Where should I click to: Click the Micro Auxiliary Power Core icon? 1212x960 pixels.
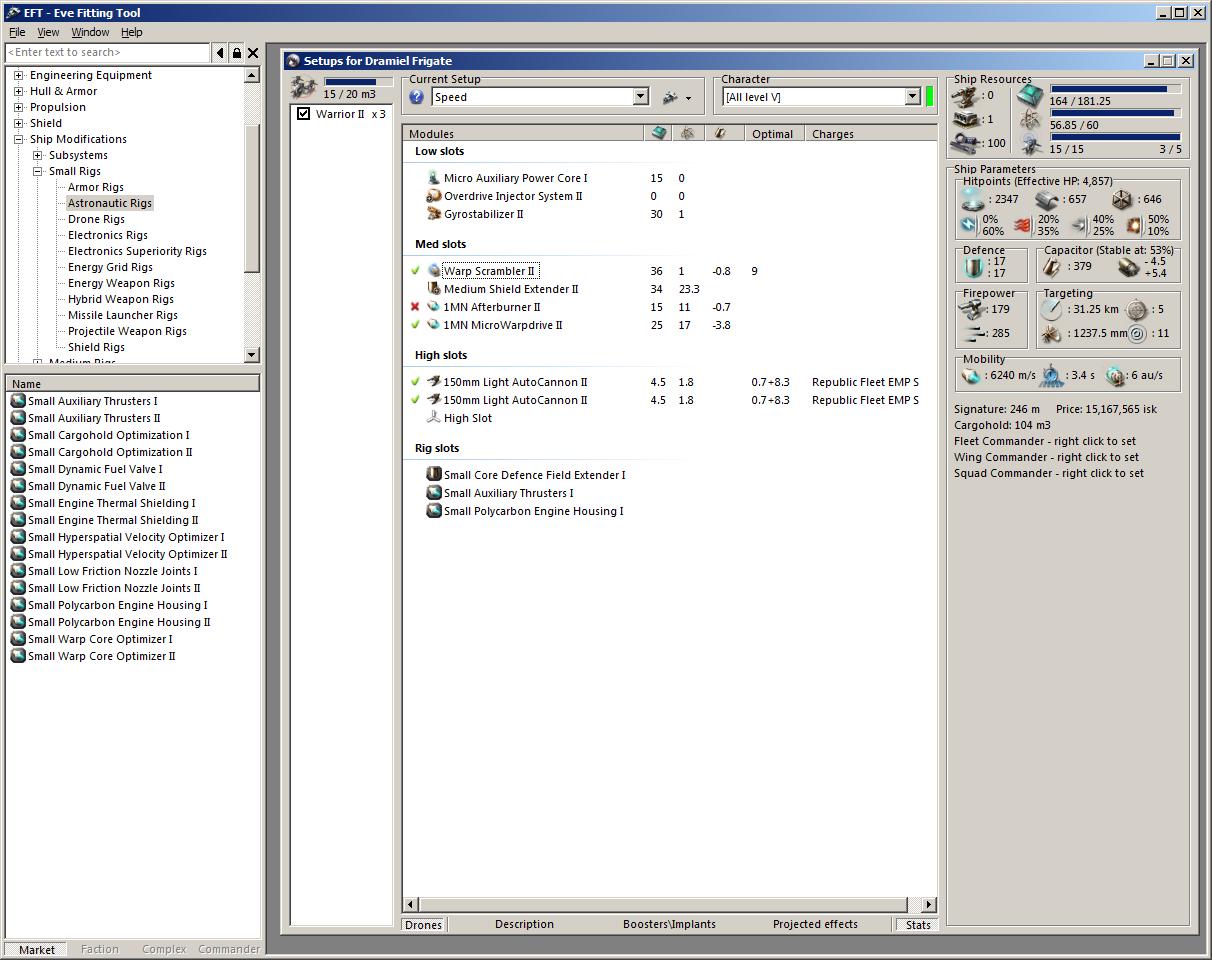tap(434, 178)
